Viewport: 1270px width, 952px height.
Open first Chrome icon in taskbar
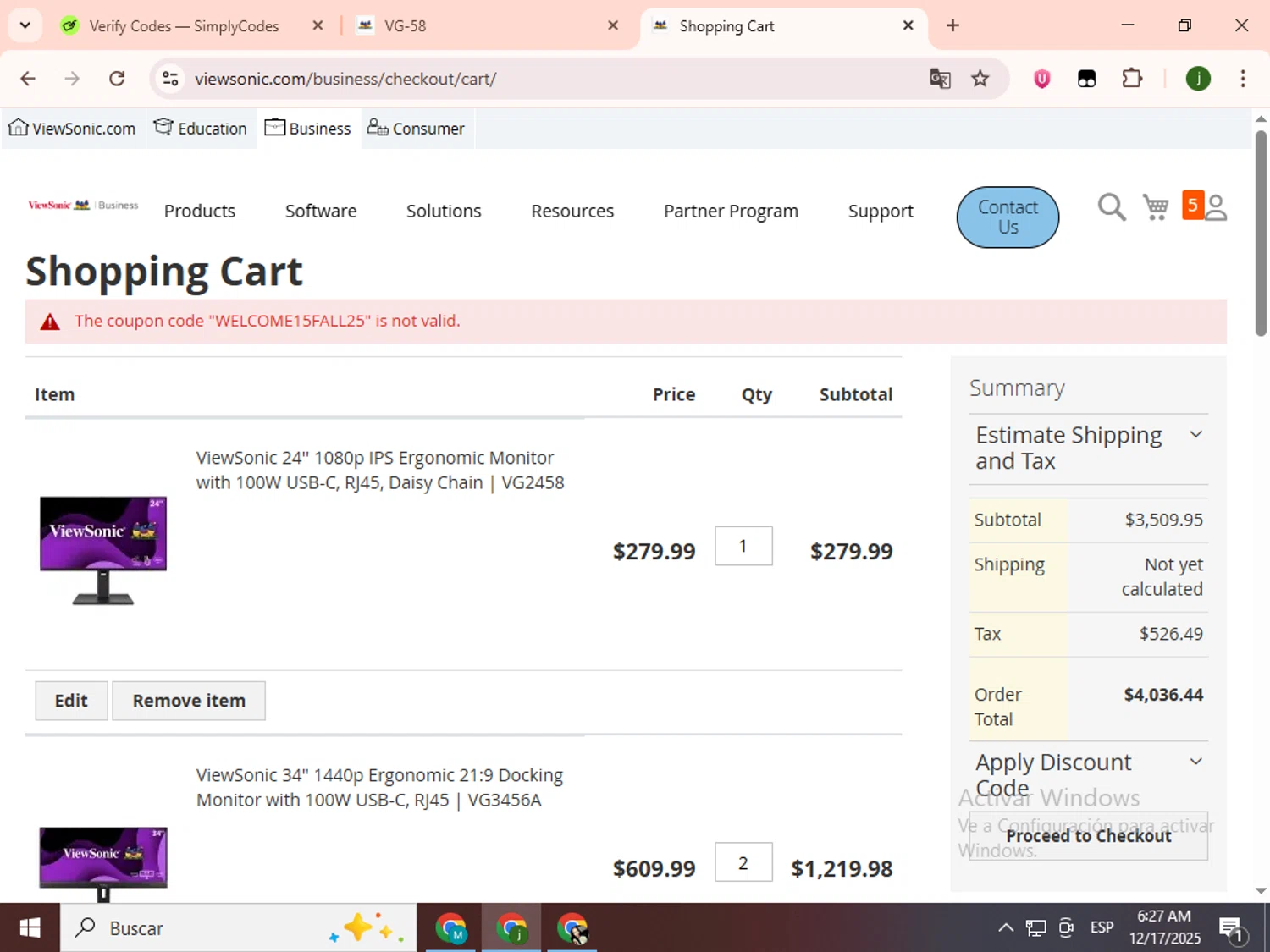[451, 928]
